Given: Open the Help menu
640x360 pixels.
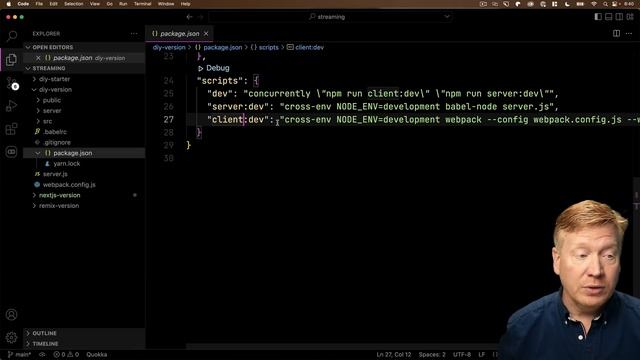Looking at the screenshot, I should [186, 4].
